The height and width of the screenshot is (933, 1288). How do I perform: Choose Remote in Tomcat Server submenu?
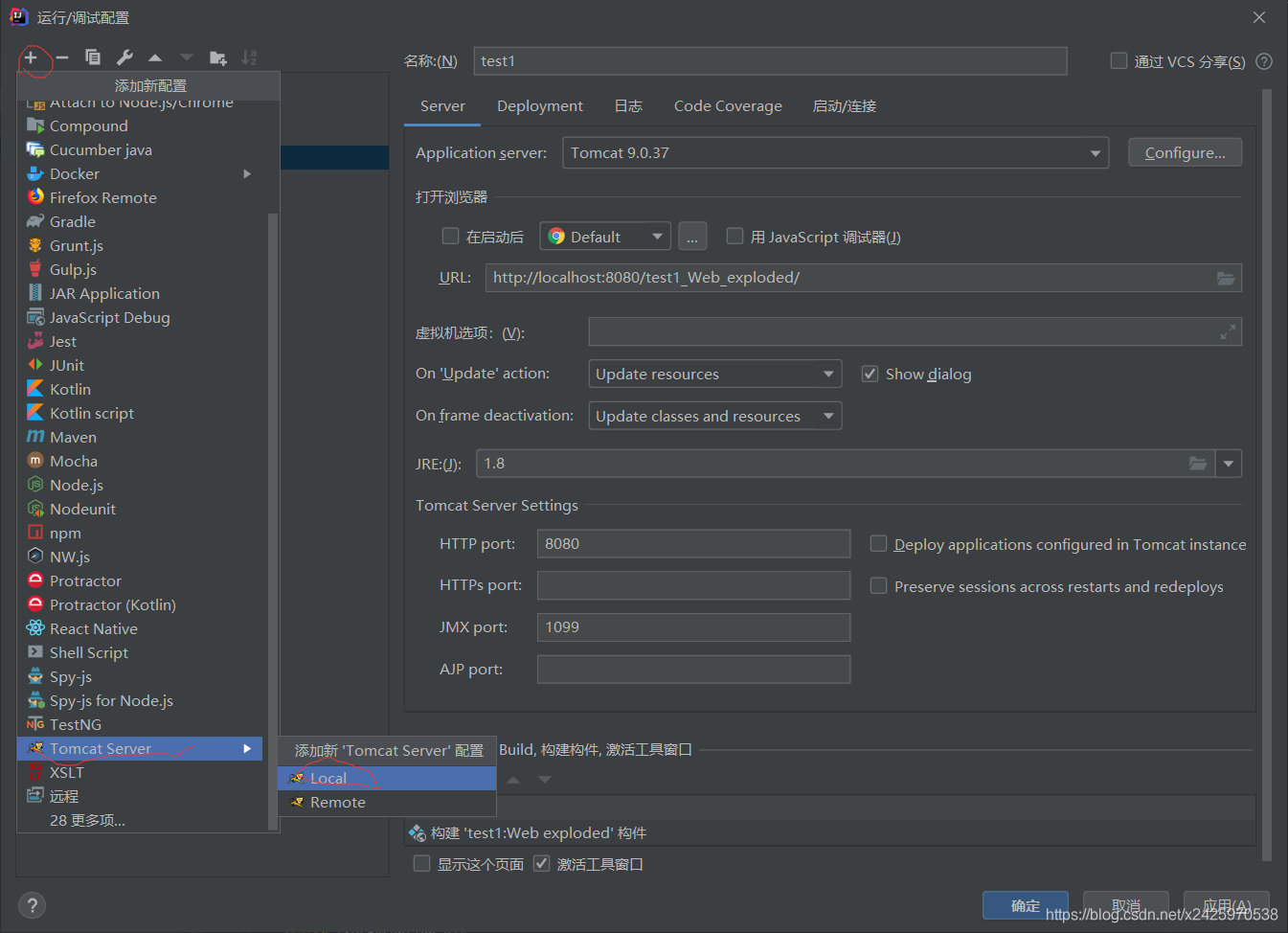coord(387,802)
